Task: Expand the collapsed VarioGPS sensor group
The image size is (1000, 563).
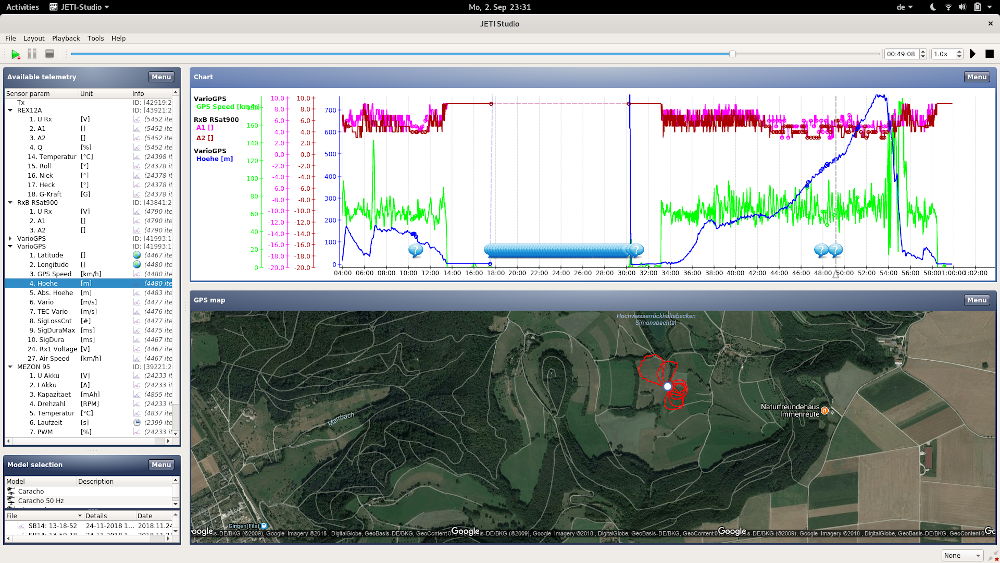Action: [x=10, y=238]
